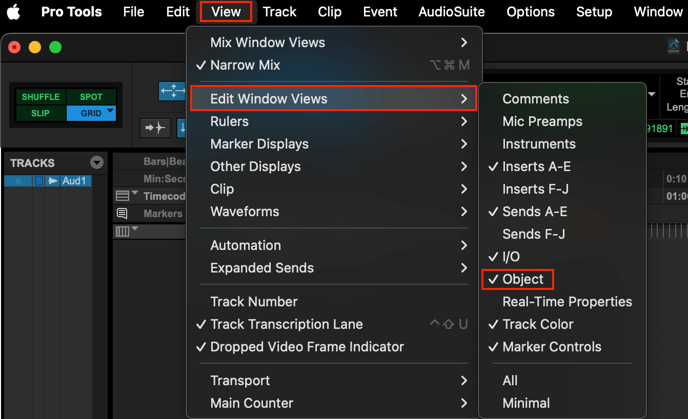
Task: Click the zoom toggle arrows icon
Action: click(x=172, y=92)
